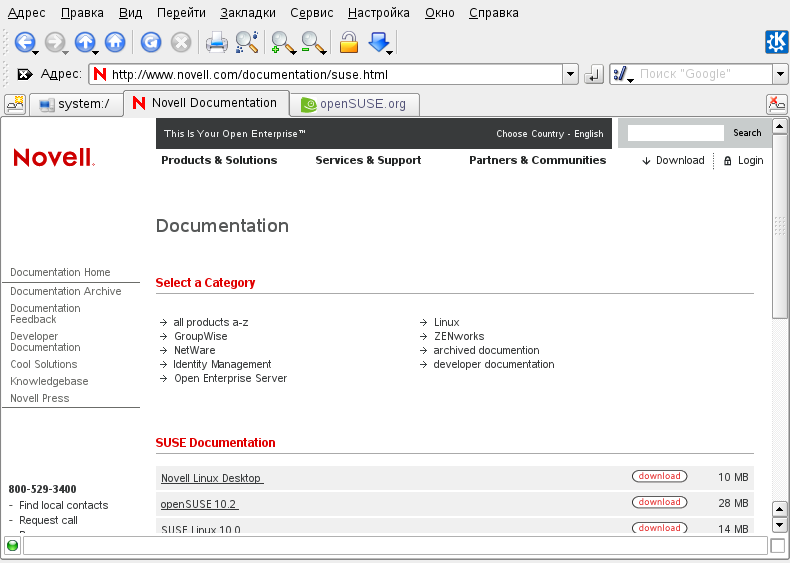790x563 pixels.
Task: Click the padlock security icon
Action: (348, 42)
